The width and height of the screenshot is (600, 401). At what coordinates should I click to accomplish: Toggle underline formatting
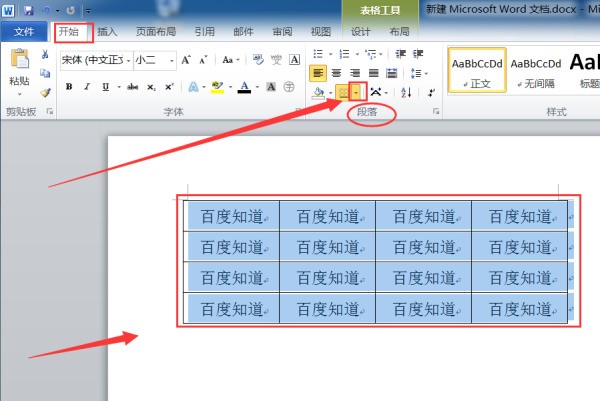pyautogui.click(x=106, y=87)
